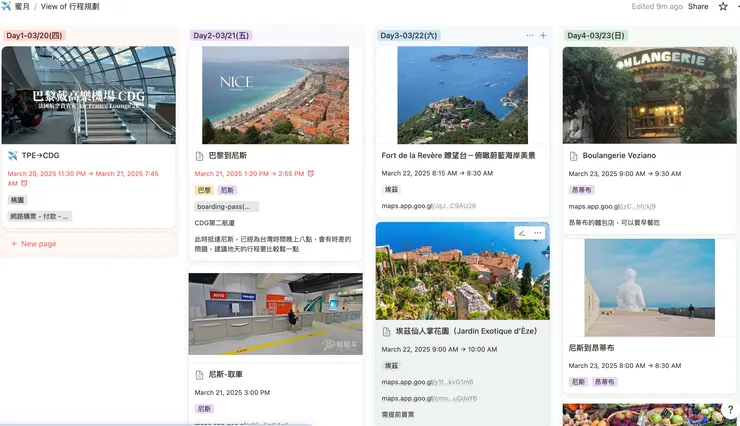The width and height of the screenshot is (740, 426).
Task: Open View of 行程規劃 breadcrumb
Action: (x=70, y=7)
